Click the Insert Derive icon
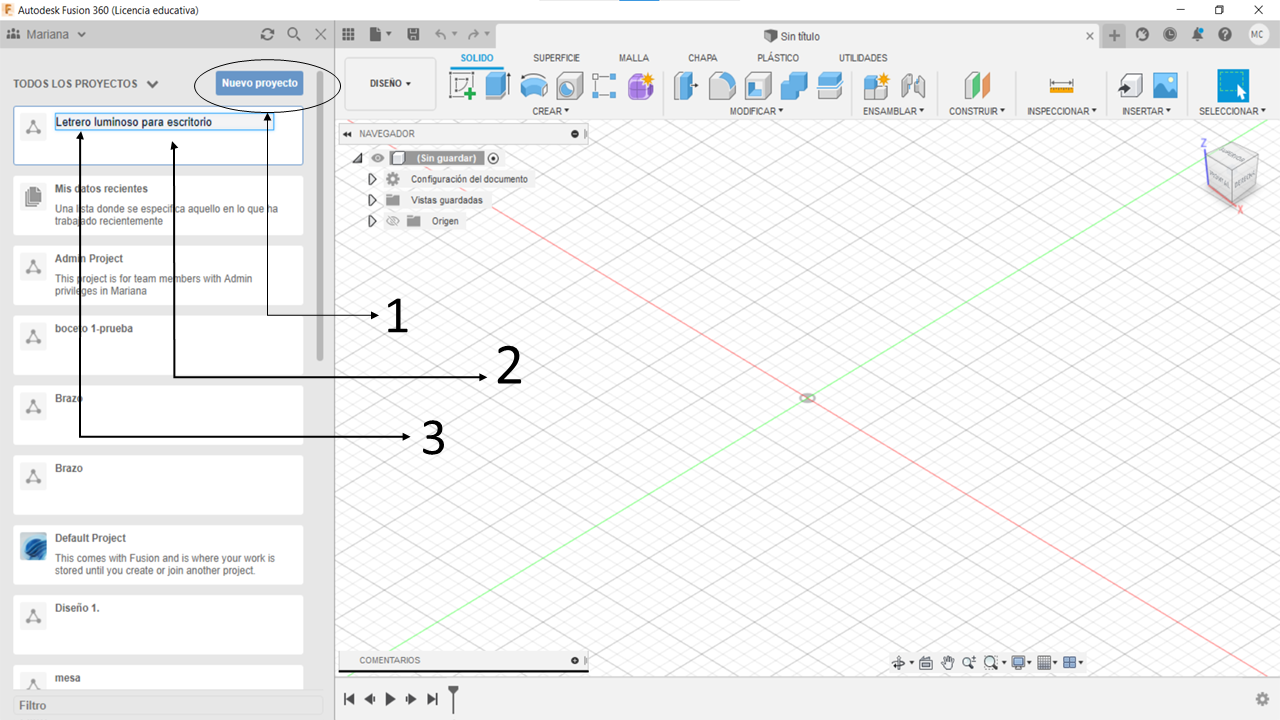Image resolution: width=1280 pixels, height=720 pixels. [x=1130, y=86]
